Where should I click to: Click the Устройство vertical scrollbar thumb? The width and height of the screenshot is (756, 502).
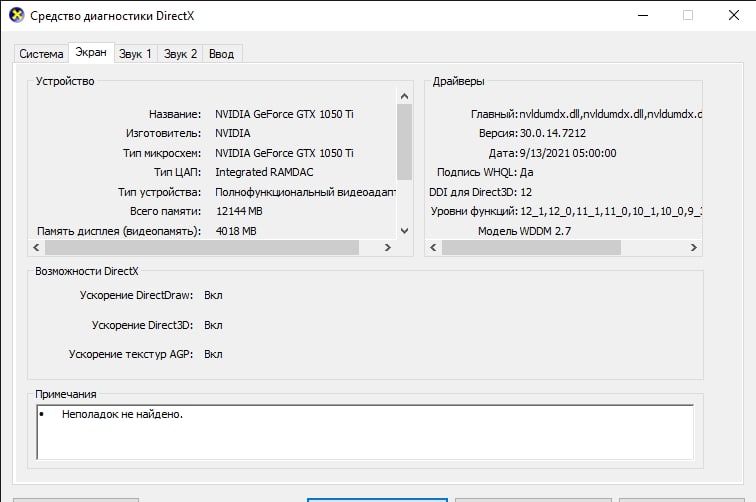[x=405, y=142]
